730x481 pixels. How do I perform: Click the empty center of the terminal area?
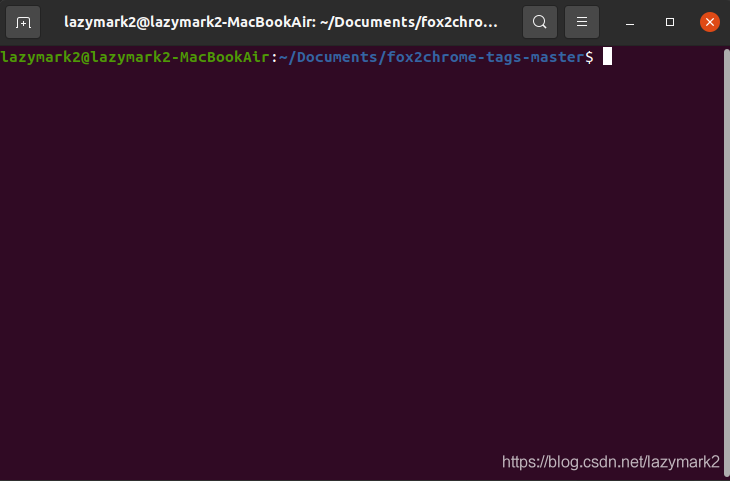pyautogui.click(x=365, y=260)
